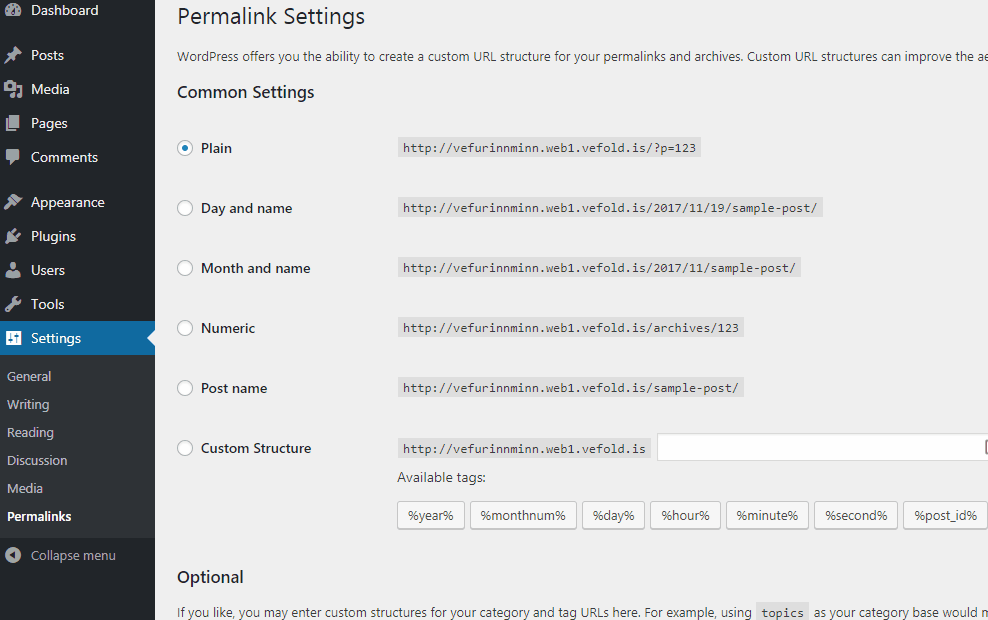Choose Day and name permalink option
Image resolution: width=988 pixels, height=620 pixels.
(185, 208)
